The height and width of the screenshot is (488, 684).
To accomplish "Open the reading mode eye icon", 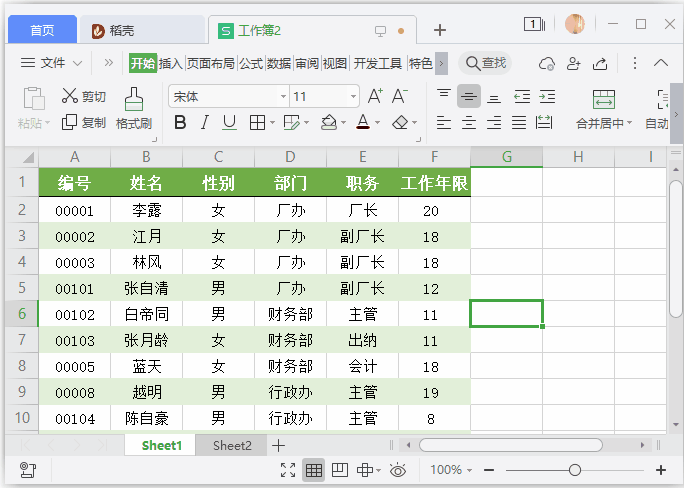I will pos(398,470).
